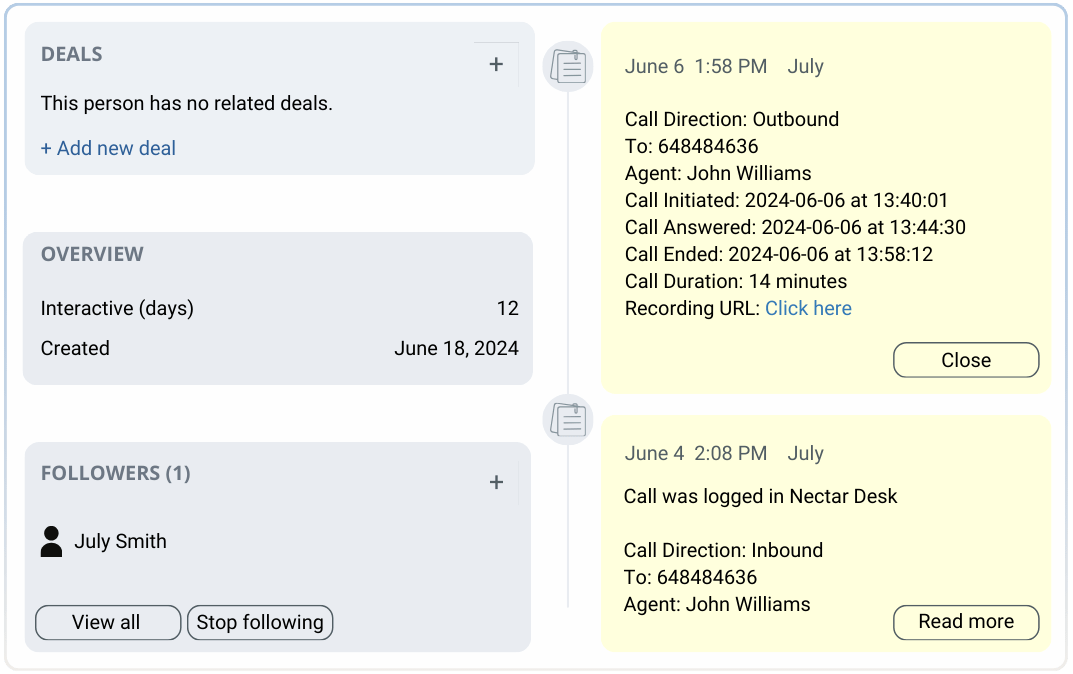Click July Smith's person avatar icon

click(51, 541)
